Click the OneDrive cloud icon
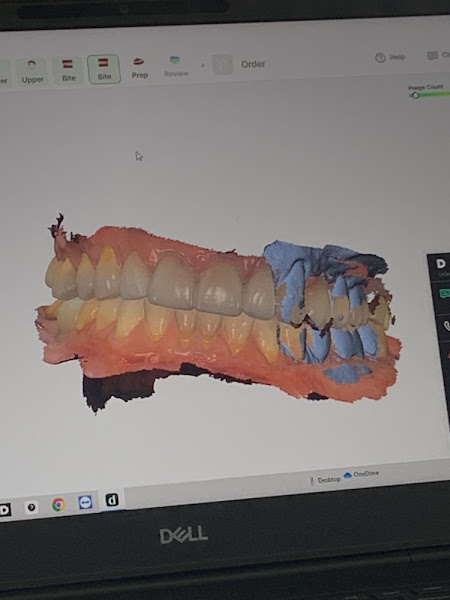 pos(347,475)
